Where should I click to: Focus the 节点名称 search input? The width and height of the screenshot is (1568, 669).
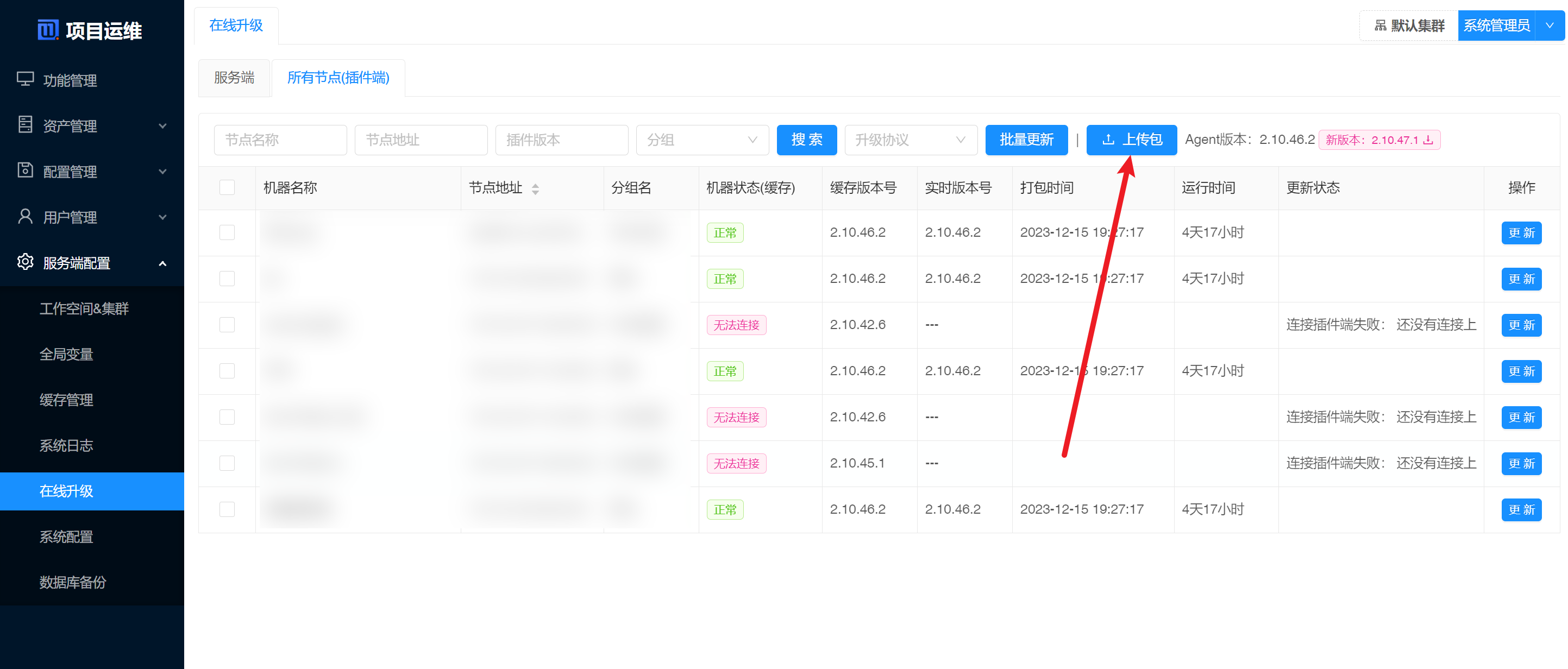[x=280, y=141]
